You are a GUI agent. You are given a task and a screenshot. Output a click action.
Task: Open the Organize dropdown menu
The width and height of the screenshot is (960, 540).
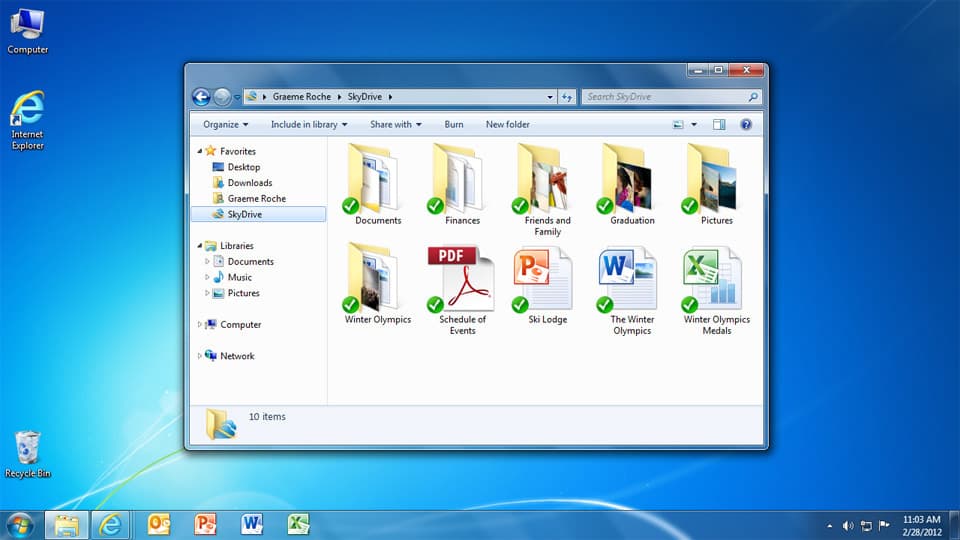(x=226, y=125)
